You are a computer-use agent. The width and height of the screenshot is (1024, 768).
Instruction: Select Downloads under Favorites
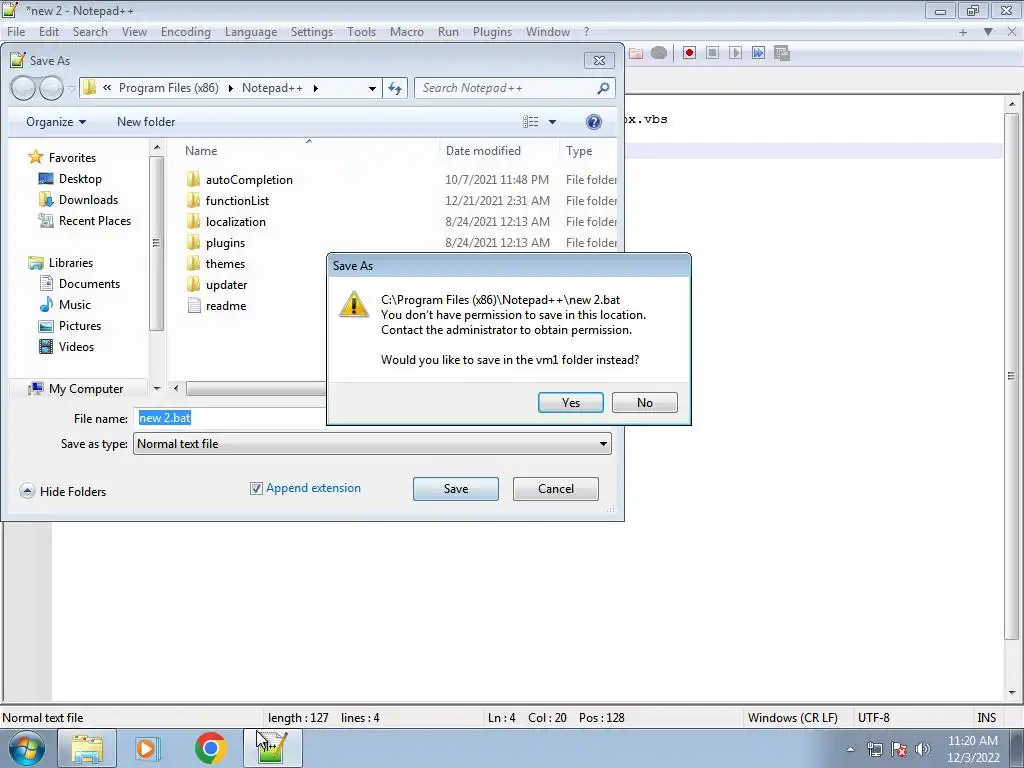point(78,200)
